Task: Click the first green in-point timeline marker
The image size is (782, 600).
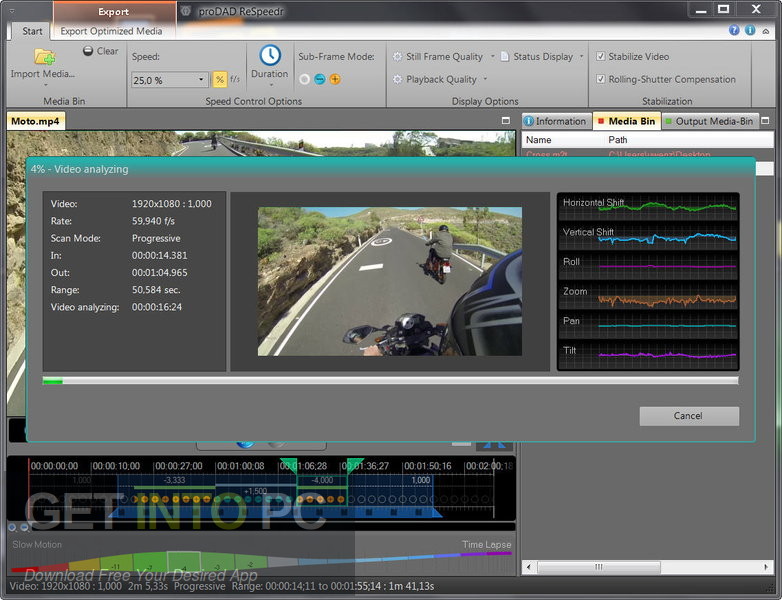Action: click(289, 465)
